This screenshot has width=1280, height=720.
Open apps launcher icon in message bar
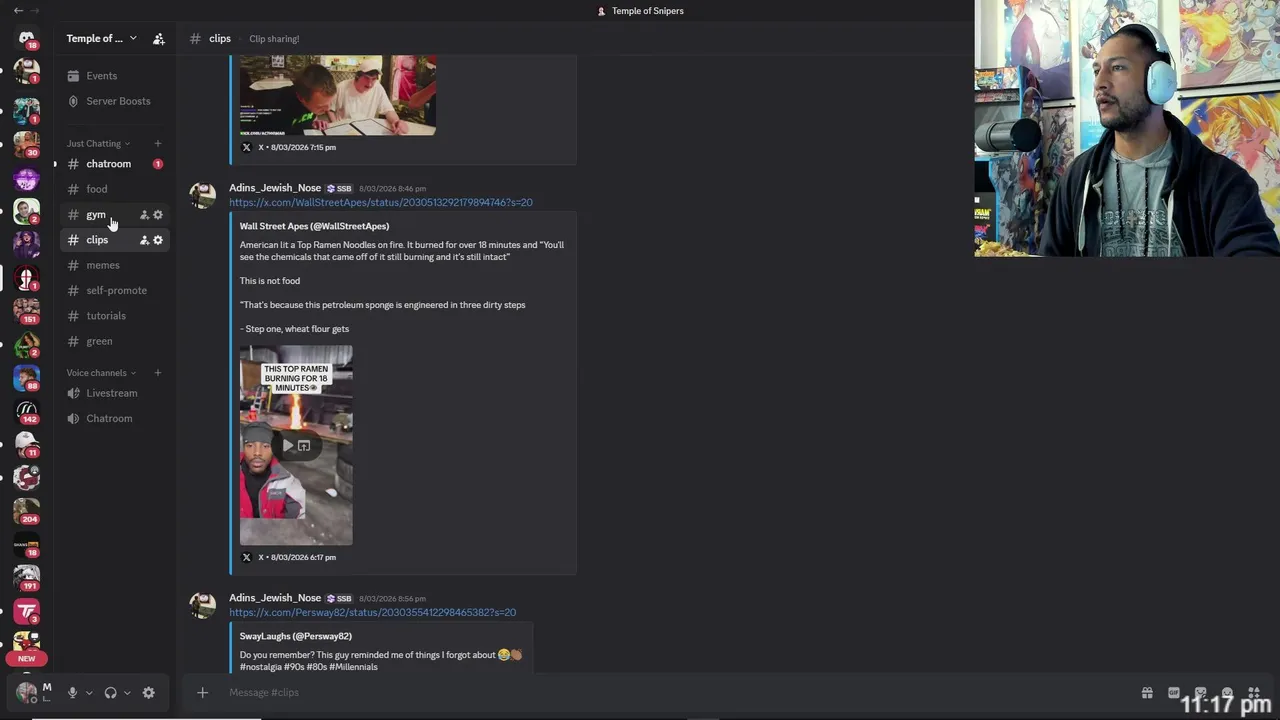click(x=1254, y=693)
